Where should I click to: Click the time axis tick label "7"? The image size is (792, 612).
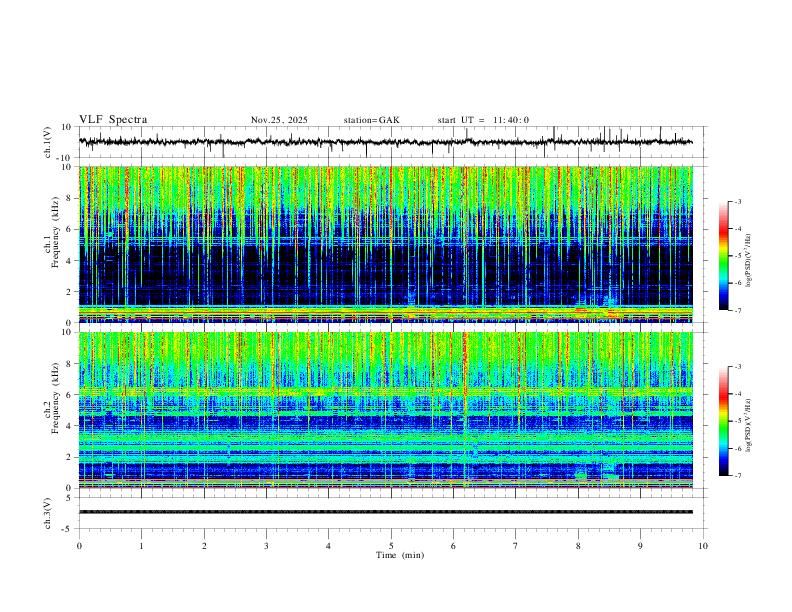(x=516, y=546)
